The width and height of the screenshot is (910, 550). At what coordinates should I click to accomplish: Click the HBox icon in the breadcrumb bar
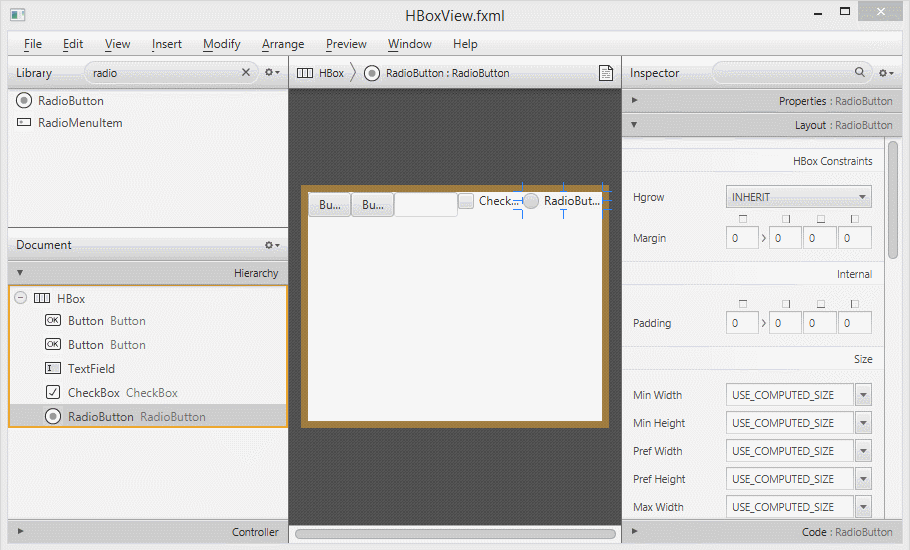click(x=305, y=73)
